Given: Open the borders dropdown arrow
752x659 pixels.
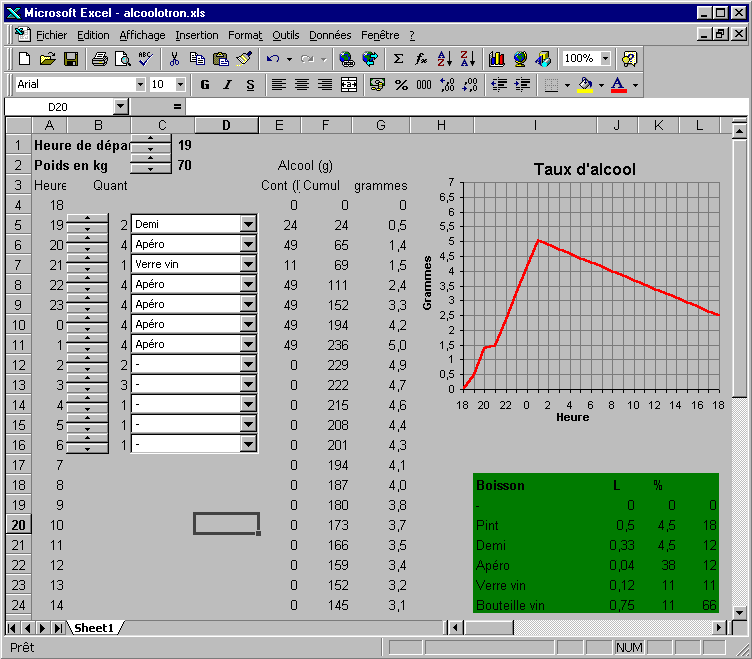Looking at the screenshot, I should pos(567,85).
